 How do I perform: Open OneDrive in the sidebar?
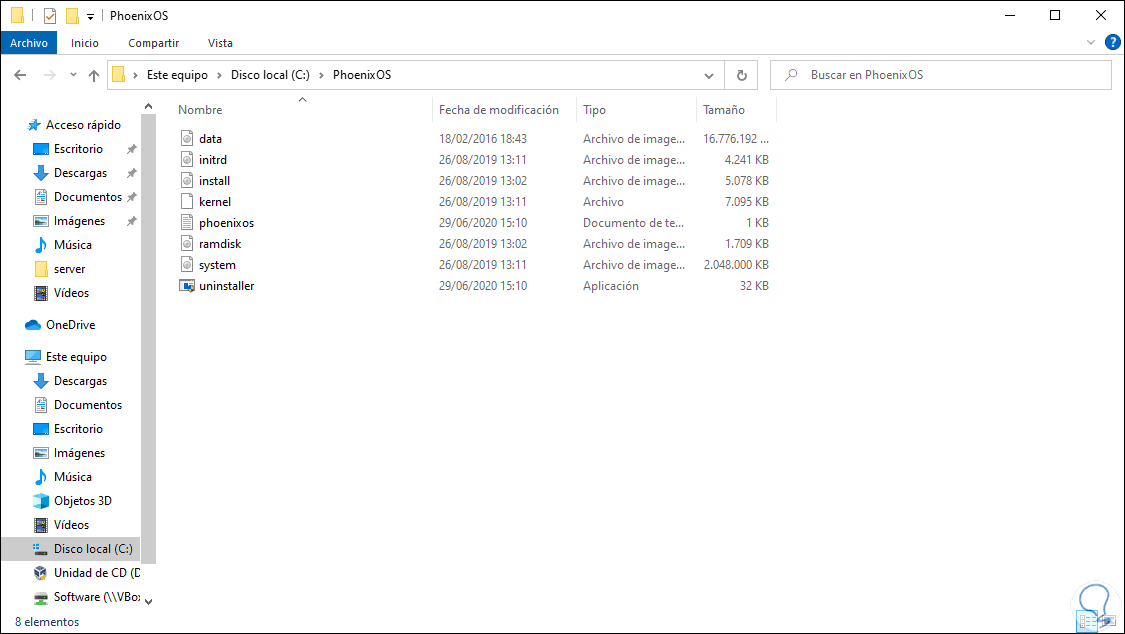(x=70, y=325)
